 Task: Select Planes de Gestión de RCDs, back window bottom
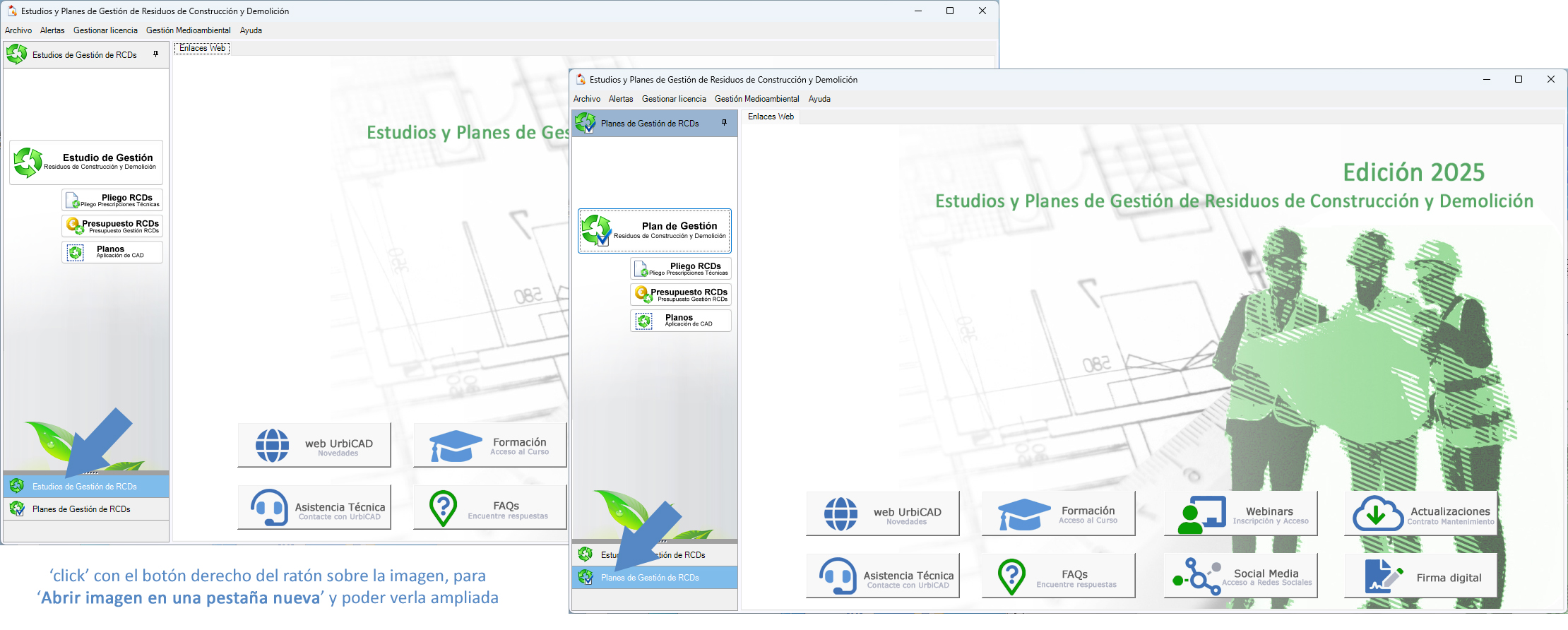(86, 509)
